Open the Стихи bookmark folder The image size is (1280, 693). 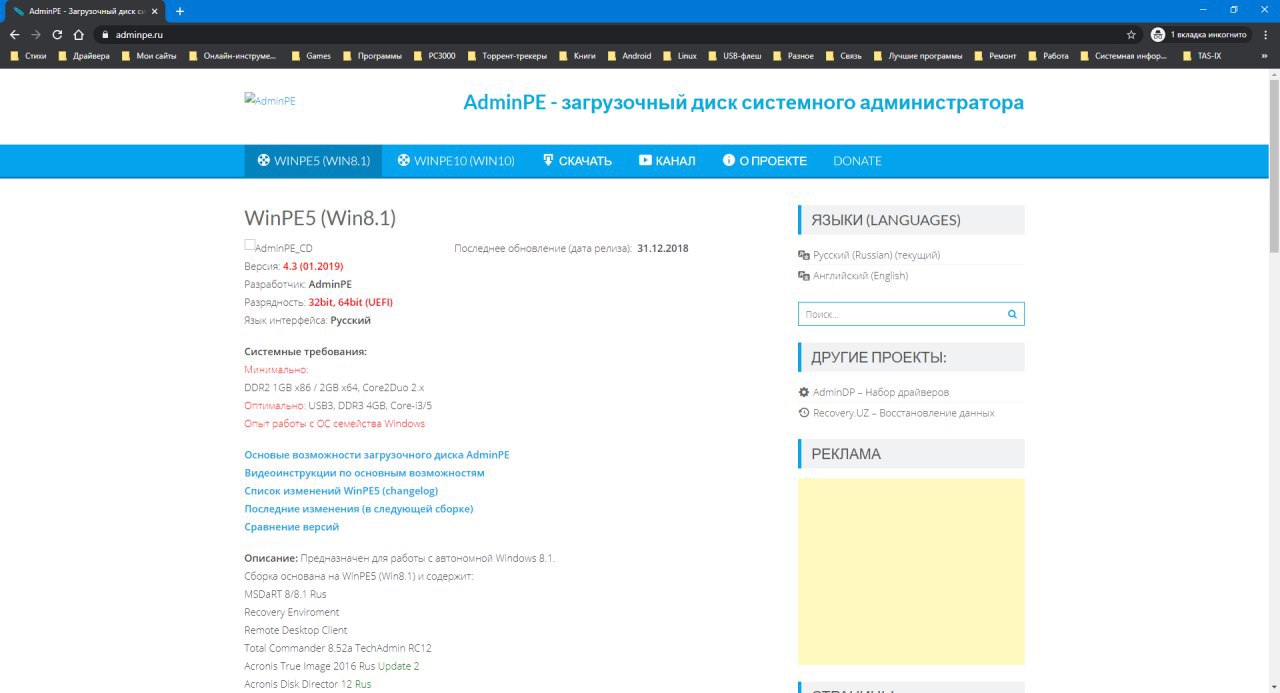click(x=29, y=56)
